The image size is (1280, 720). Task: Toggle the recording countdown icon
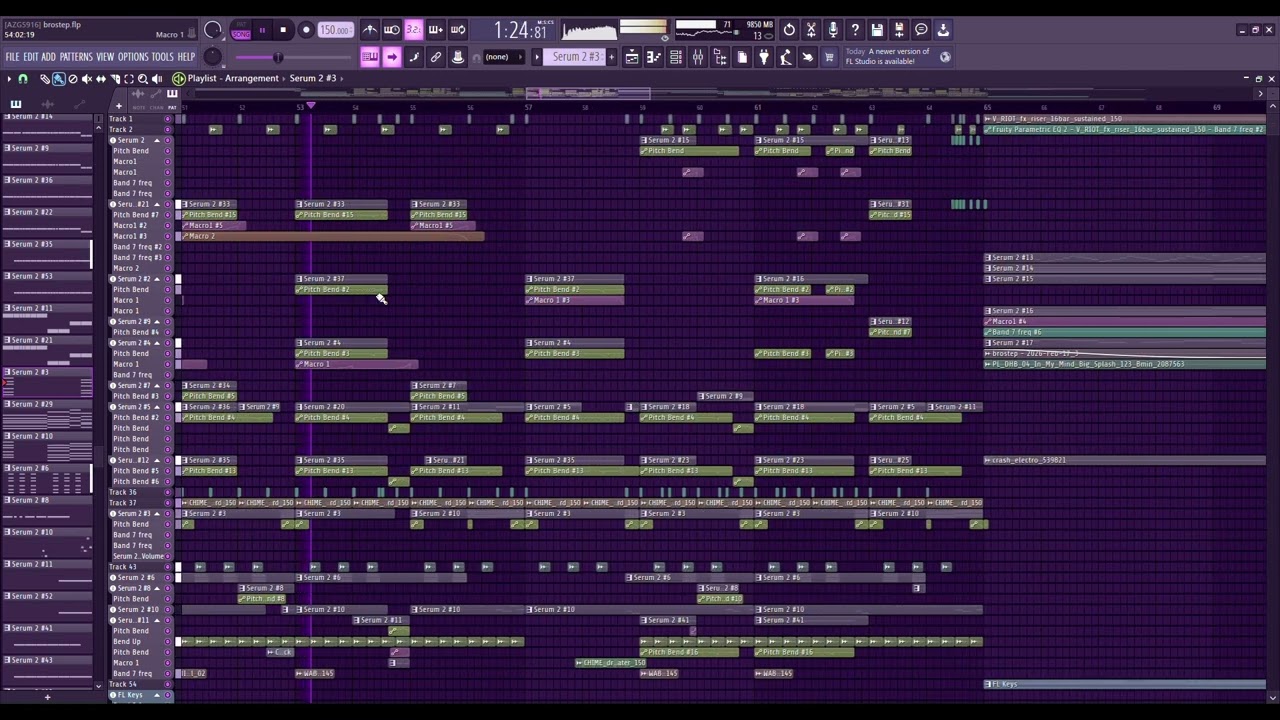[x=414, y=29]
